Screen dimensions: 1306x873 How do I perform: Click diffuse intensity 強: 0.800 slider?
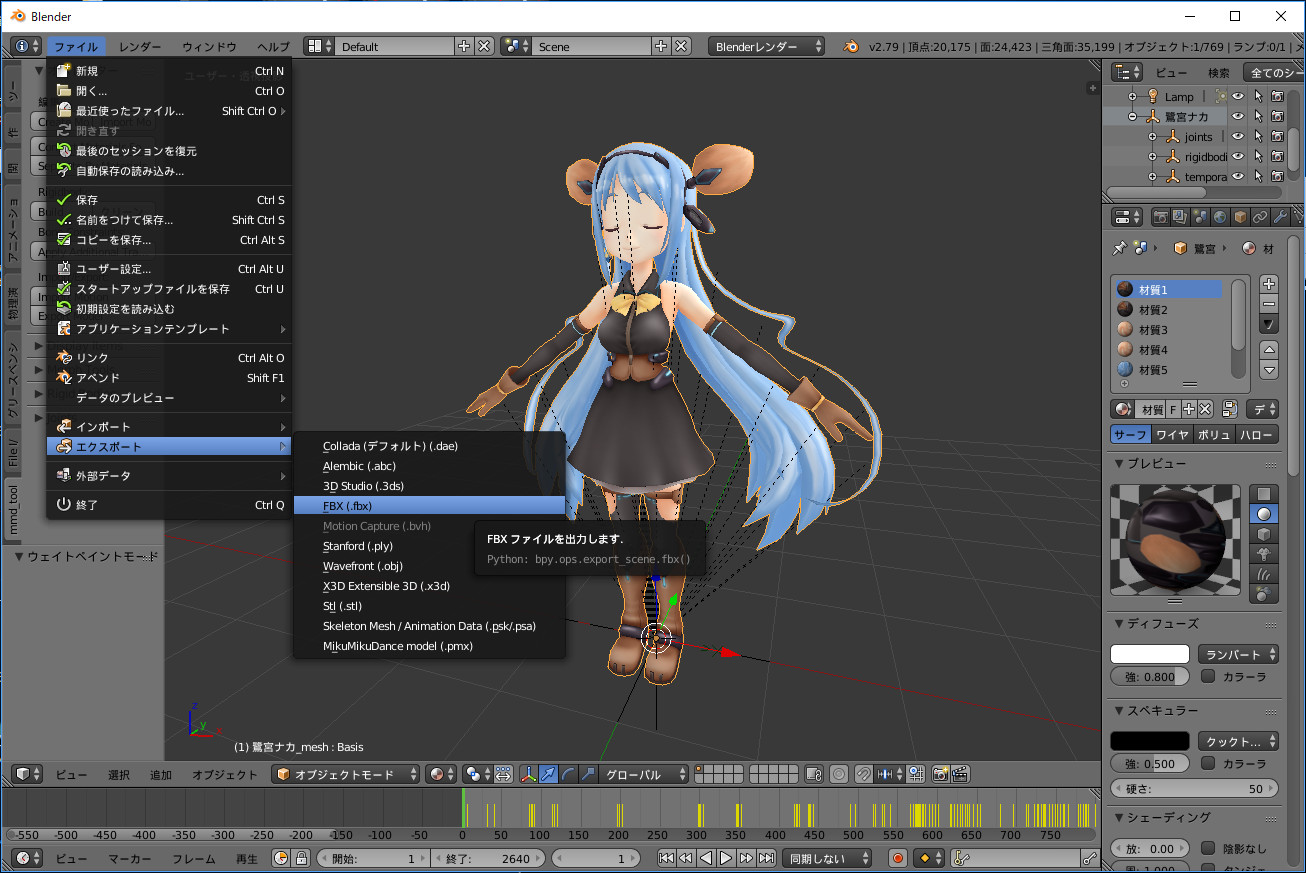pyautogui.click(x=1149, y=677)
